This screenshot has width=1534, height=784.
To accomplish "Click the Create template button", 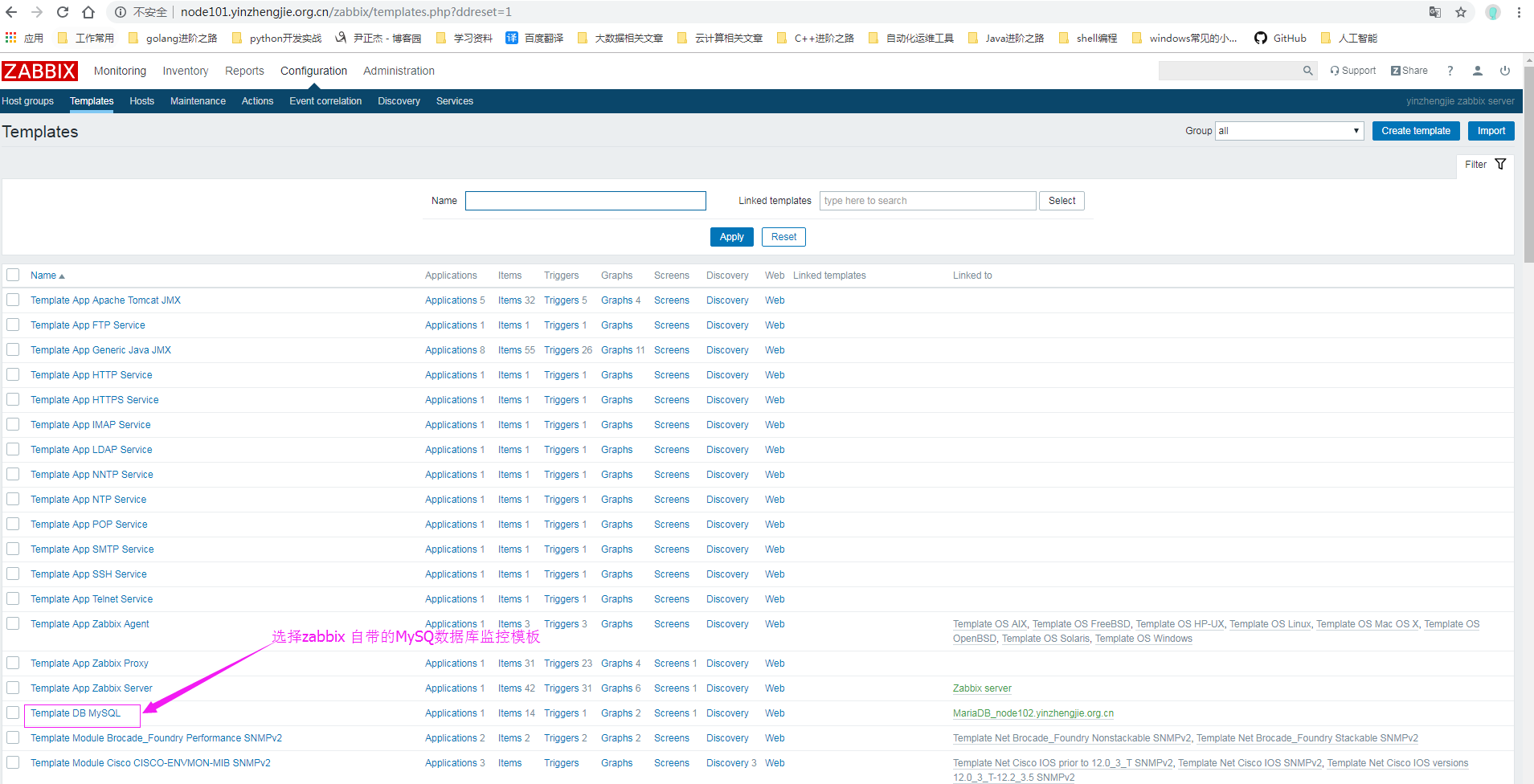I will [1416, 131].
